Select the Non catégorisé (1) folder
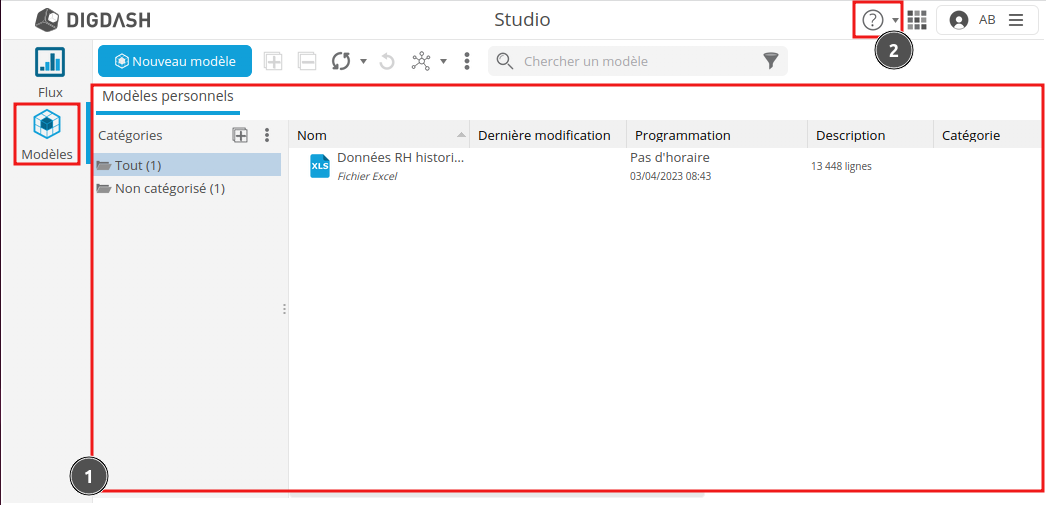 [169, 188]
